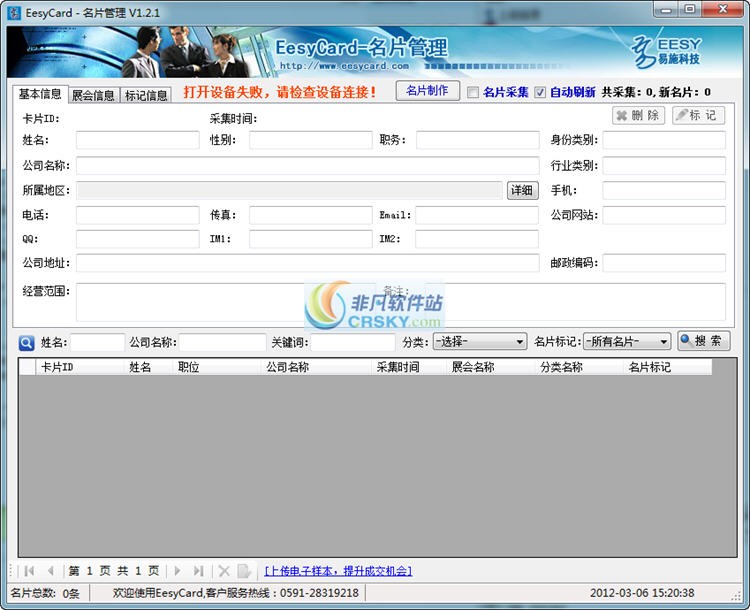Viewport: 750px width, 610px height.
Task: Click the 公司网站 input field
Action: (x=664, y=215)
